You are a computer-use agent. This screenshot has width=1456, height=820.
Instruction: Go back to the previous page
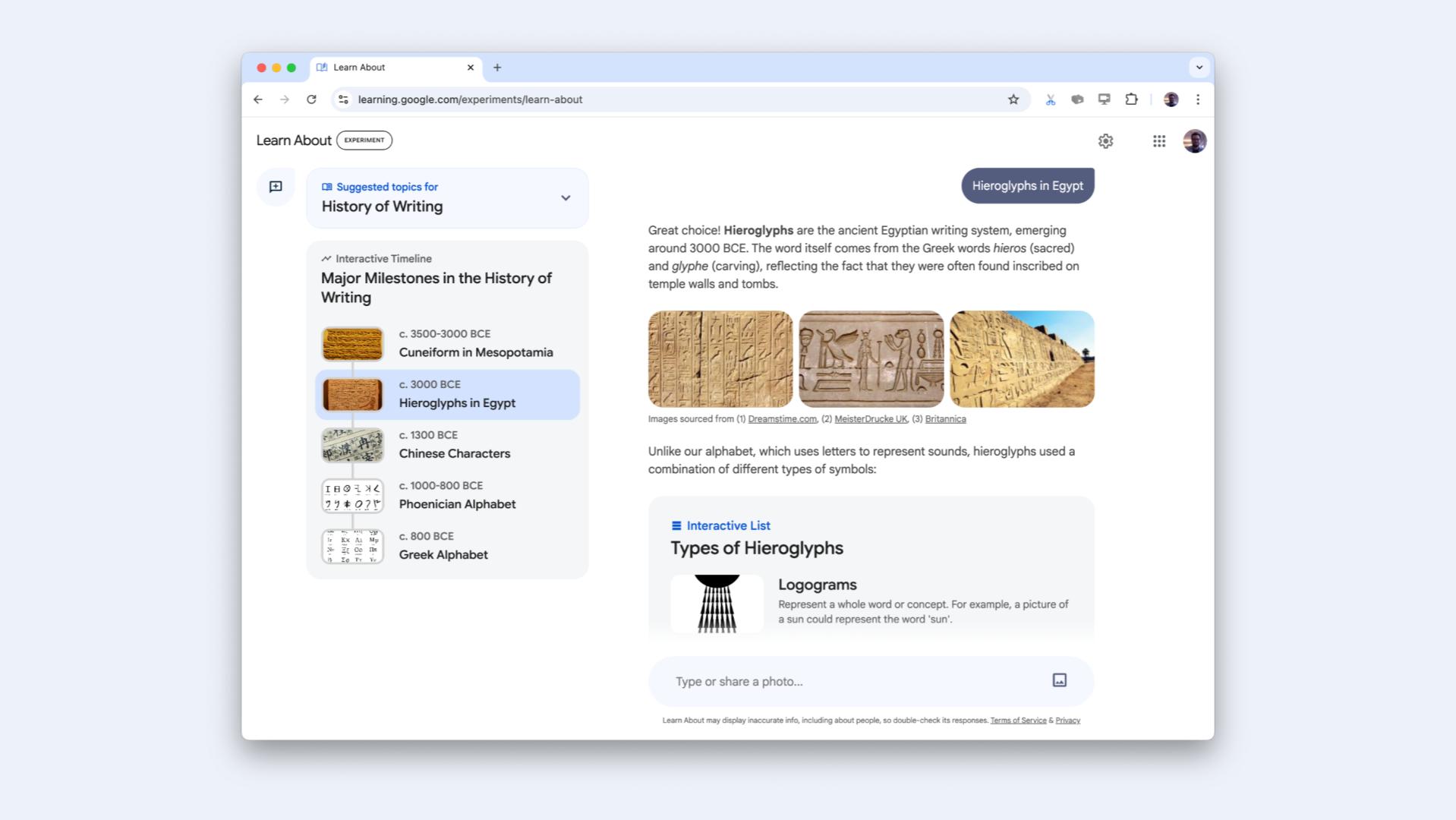(x=258, y=99)
